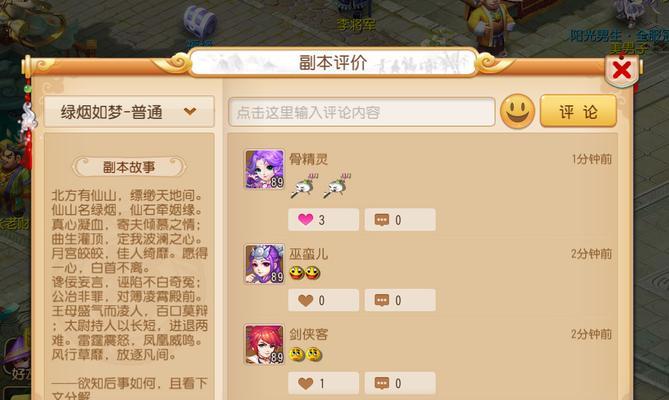Click the dropdown chevron arrow
Viewport: 669px width, 400px height.
click(190, 112)
